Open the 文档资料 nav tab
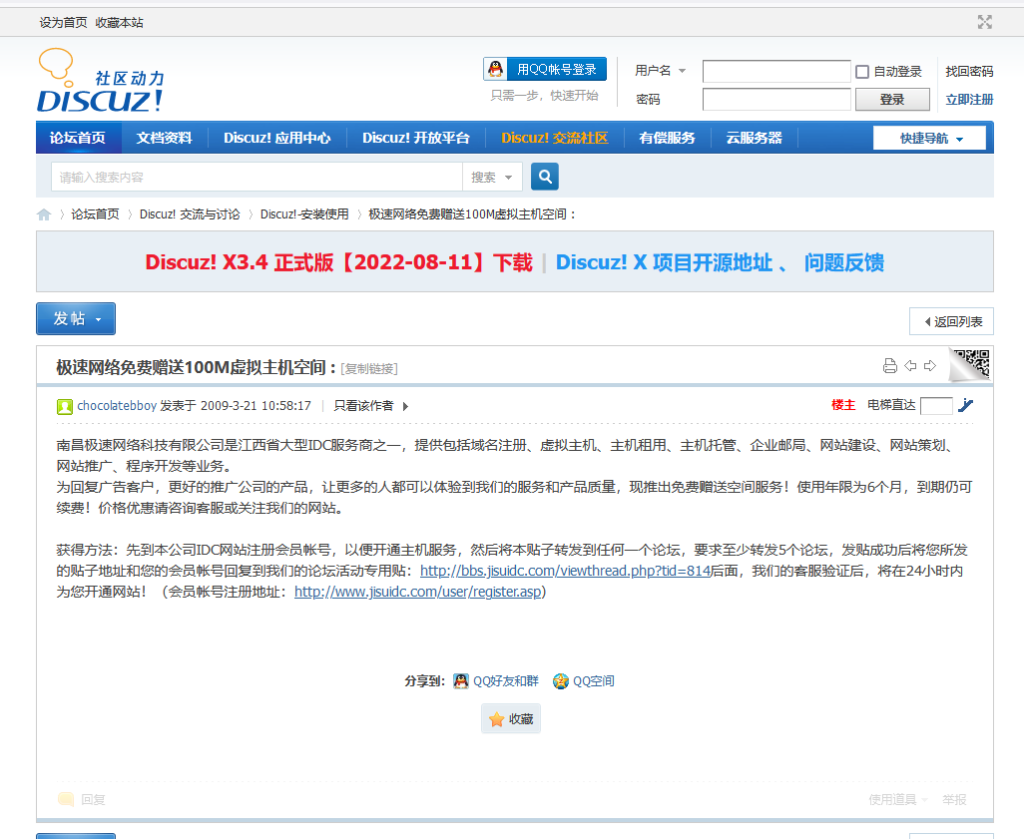The height and width of the screenshot is (839, 1024). point(164,138)
